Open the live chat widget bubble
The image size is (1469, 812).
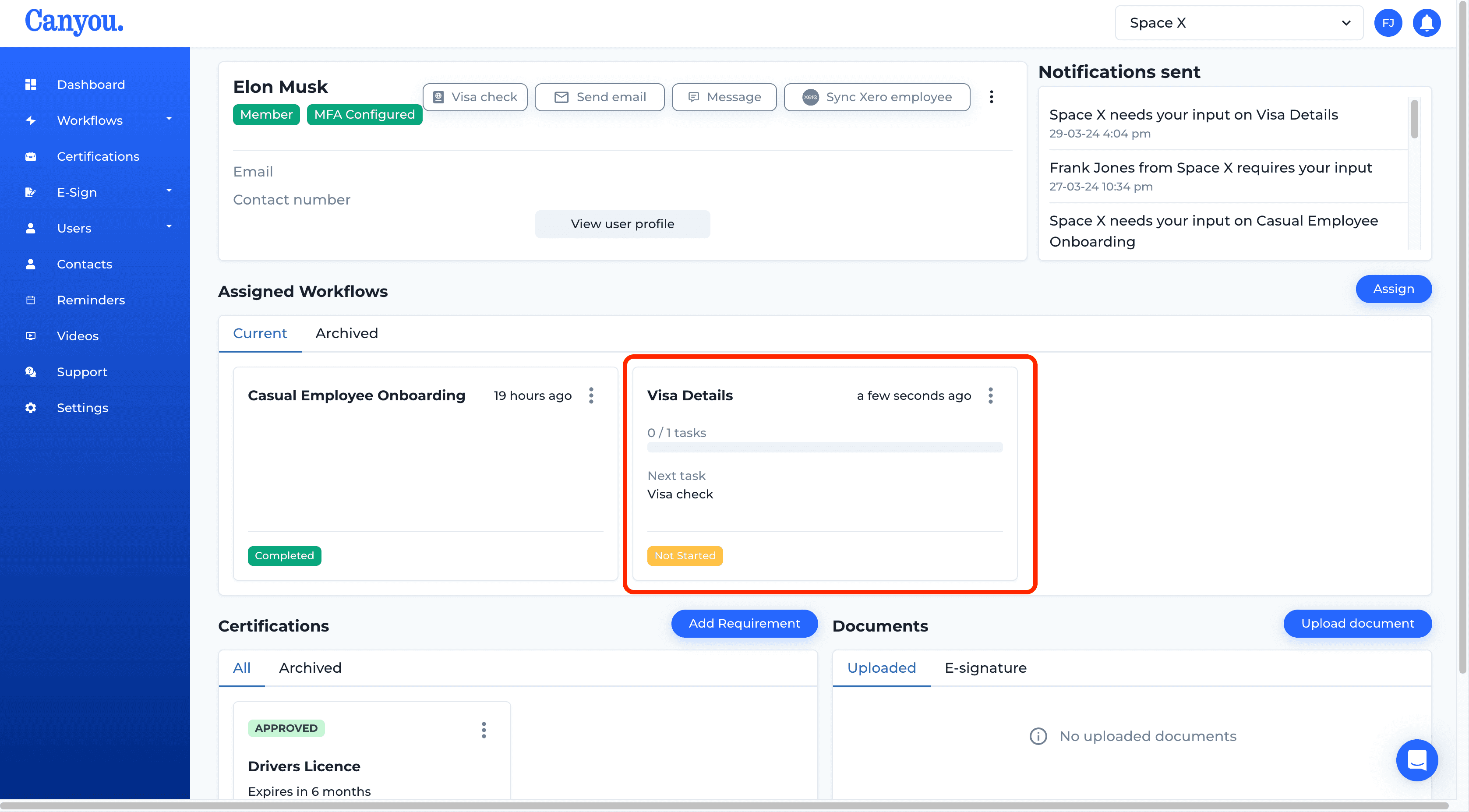[1417, 760]
